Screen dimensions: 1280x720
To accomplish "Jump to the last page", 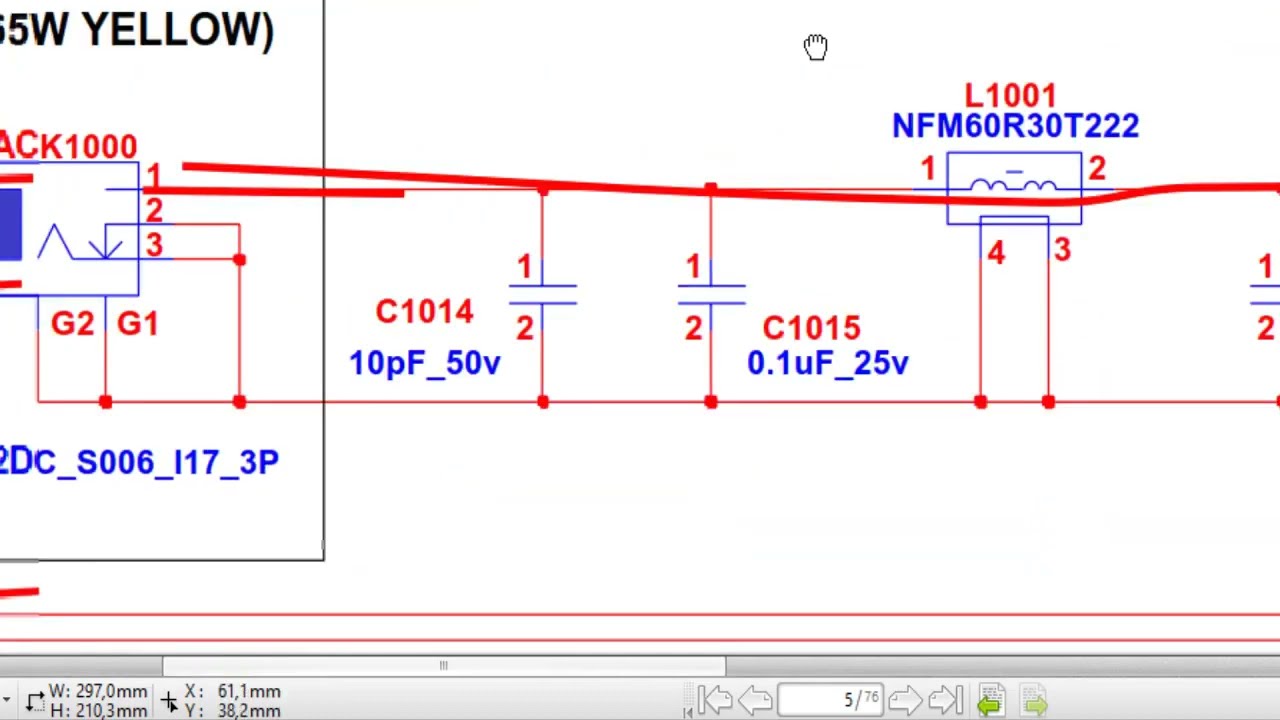I will [x=945, y=700].
